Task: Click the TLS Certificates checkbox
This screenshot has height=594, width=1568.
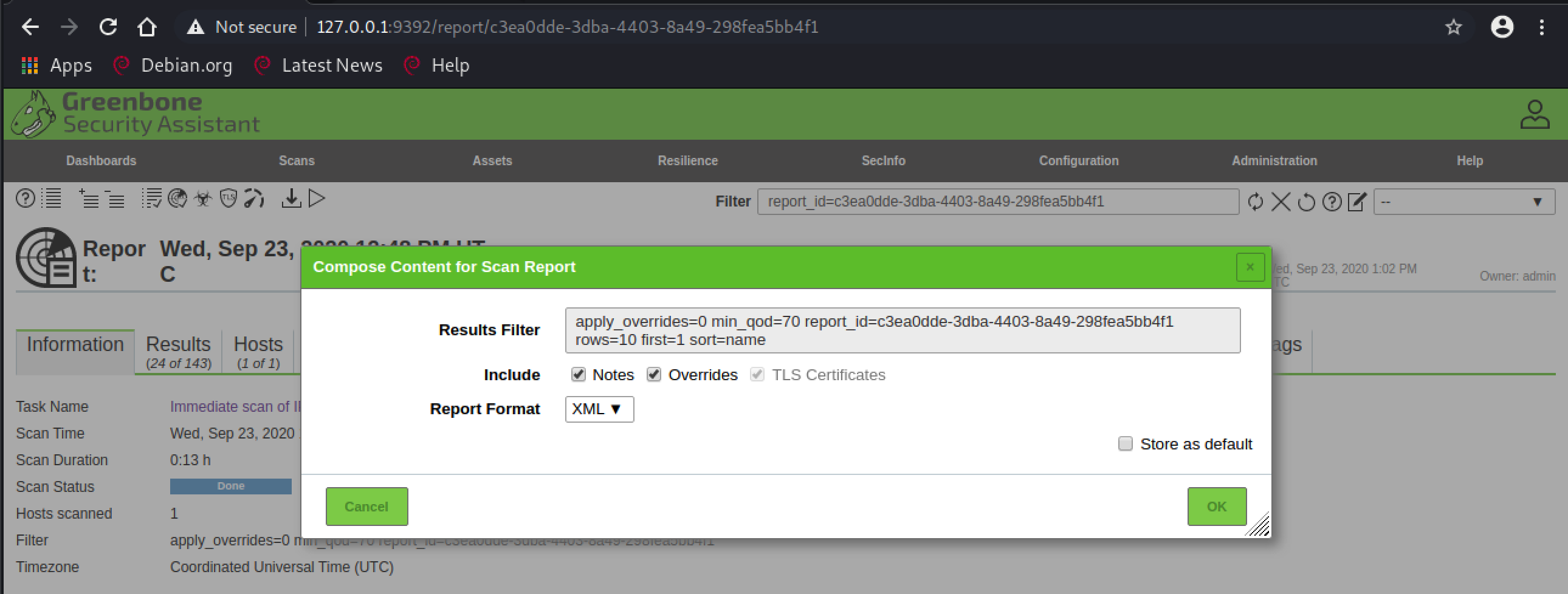Action: [757, 375]
